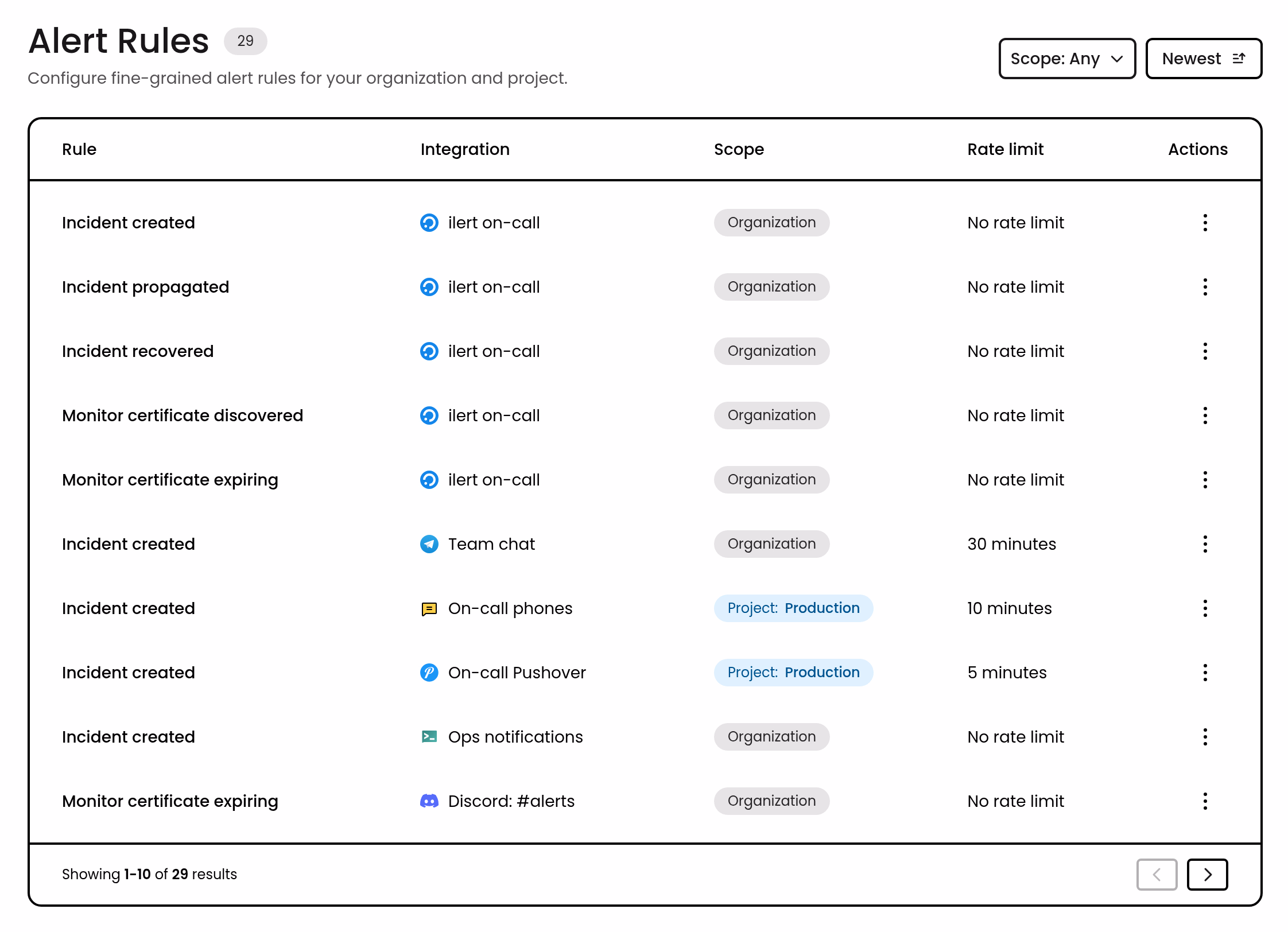
Task: Click the Discord icon beside #alerts
Action: tap(429, 801)
